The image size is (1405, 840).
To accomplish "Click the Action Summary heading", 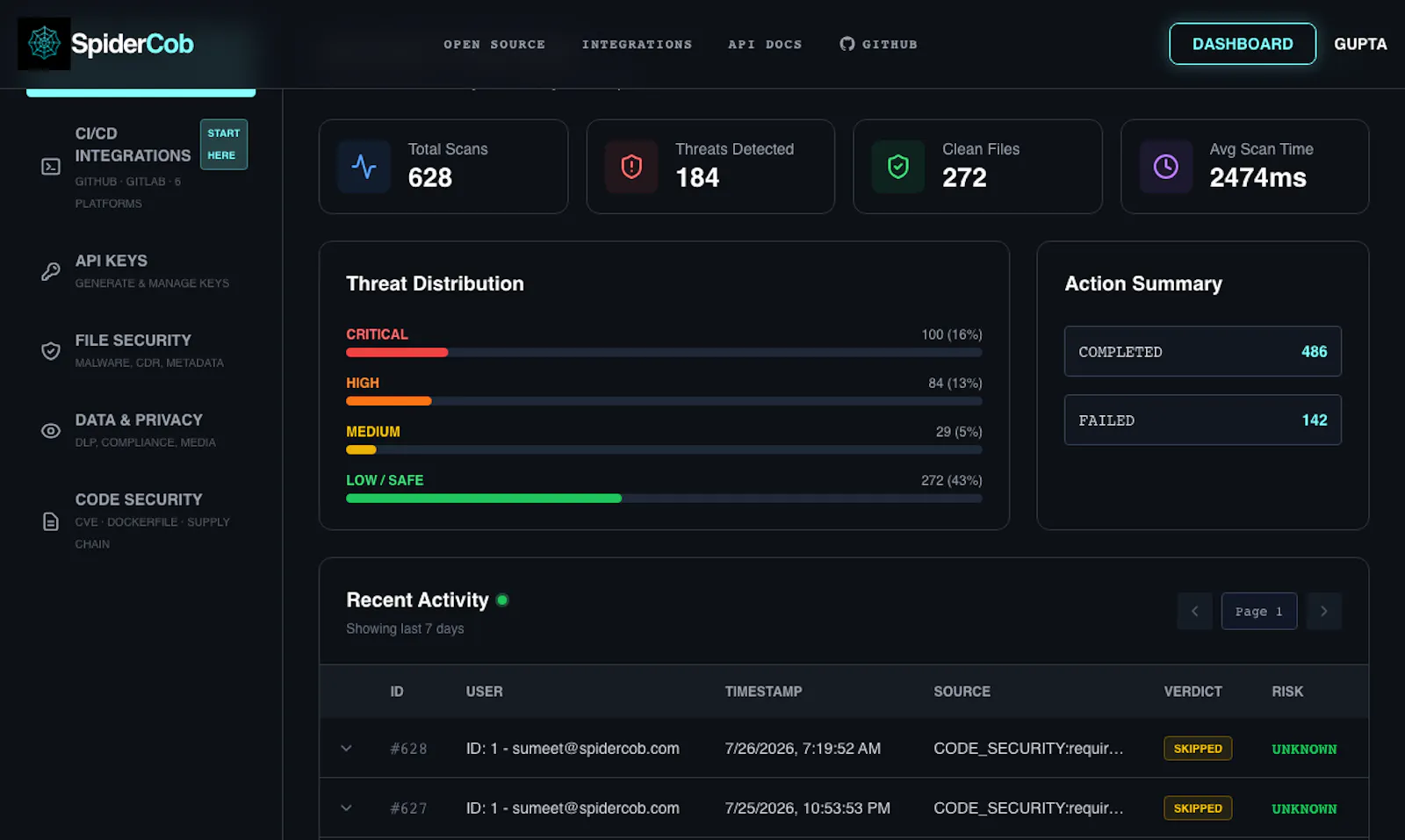I will coord(1143,284).
